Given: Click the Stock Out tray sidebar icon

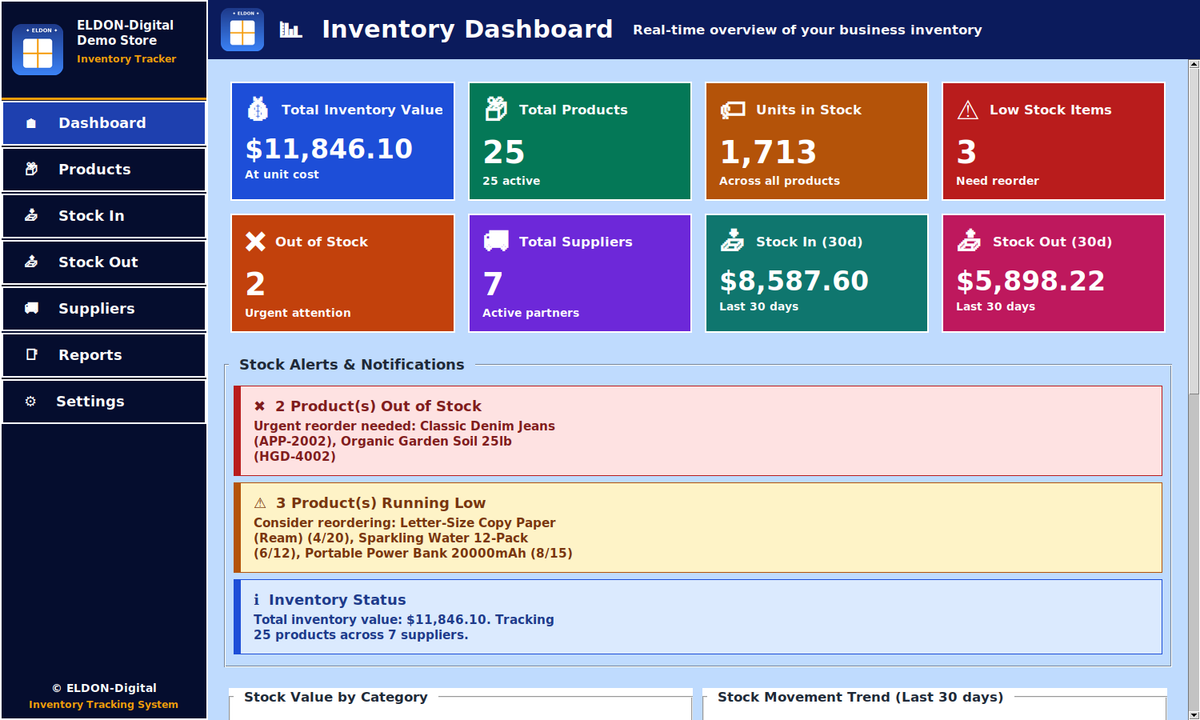Looking at the screenshot, I should coord(31,262).
